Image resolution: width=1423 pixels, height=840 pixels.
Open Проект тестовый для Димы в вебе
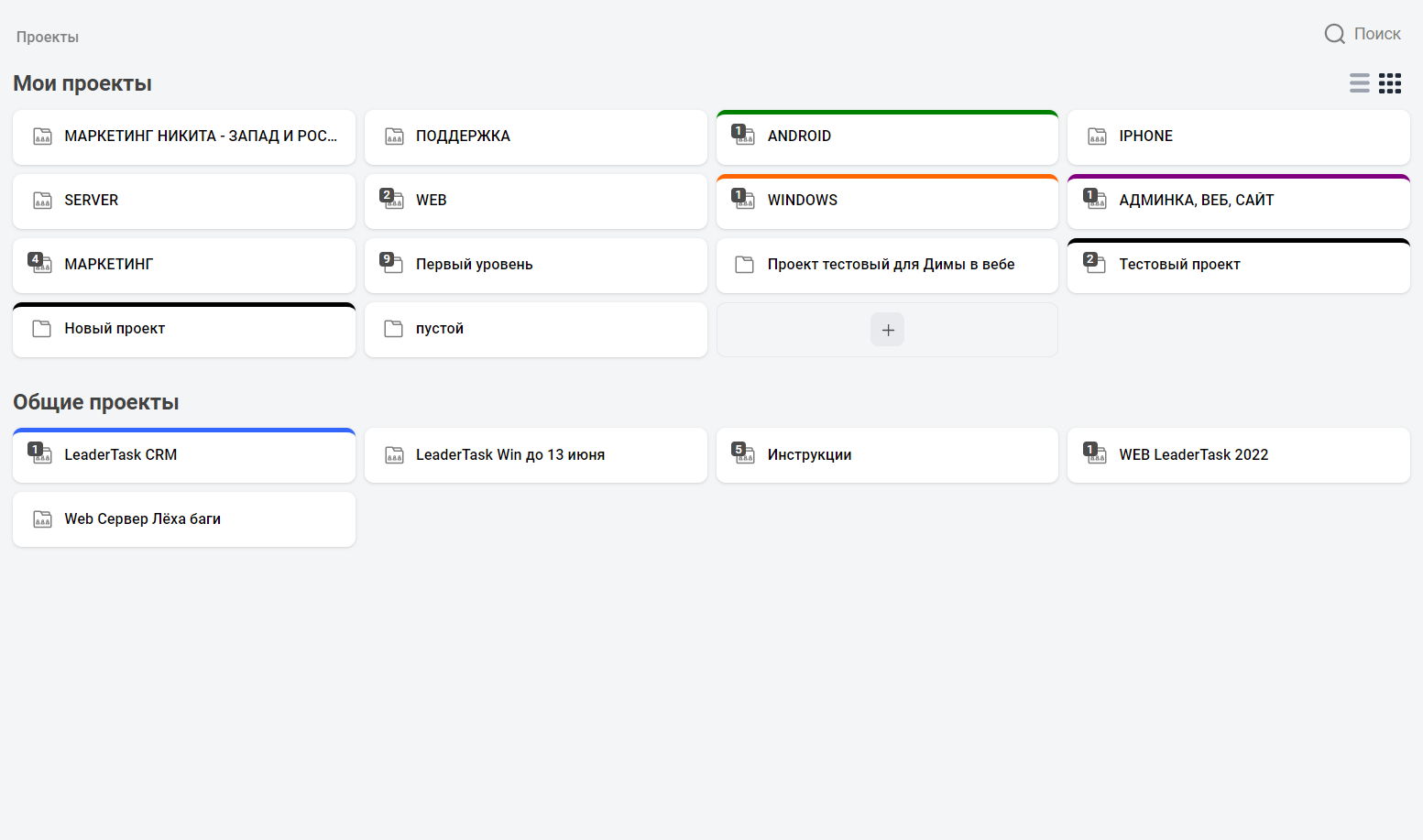pos(887,266)
